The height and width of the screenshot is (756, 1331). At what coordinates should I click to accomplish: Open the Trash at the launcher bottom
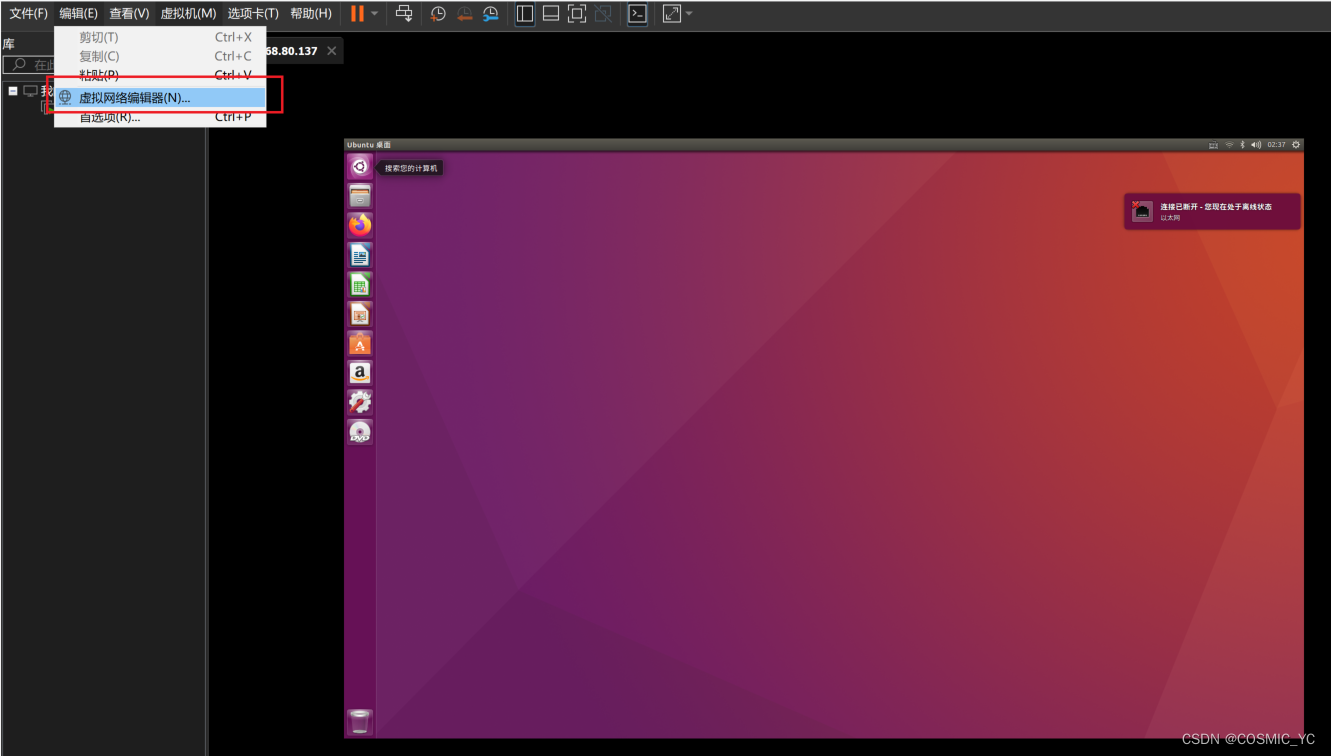[360, 721]
